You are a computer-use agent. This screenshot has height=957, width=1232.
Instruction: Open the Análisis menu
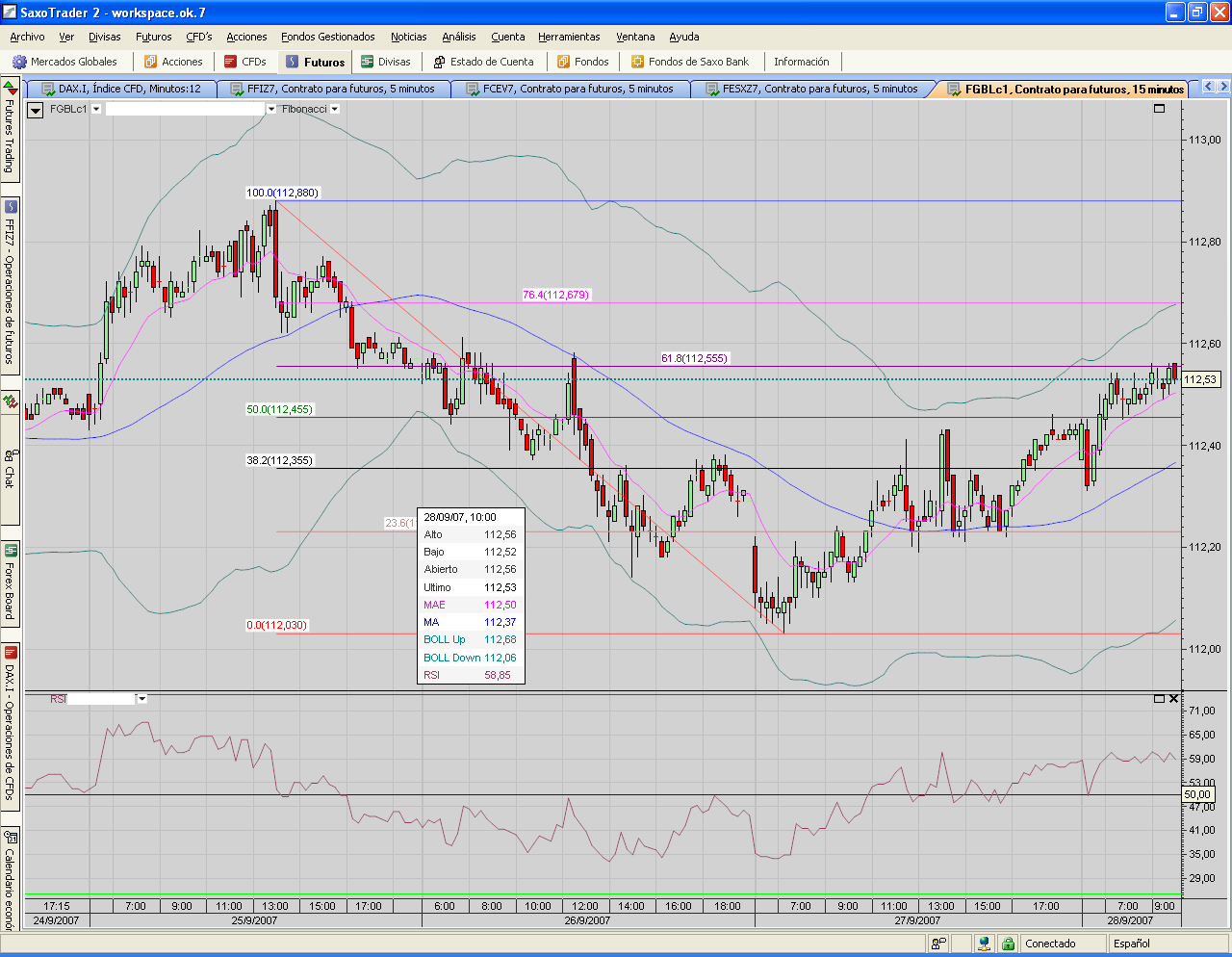coord(458,37)
